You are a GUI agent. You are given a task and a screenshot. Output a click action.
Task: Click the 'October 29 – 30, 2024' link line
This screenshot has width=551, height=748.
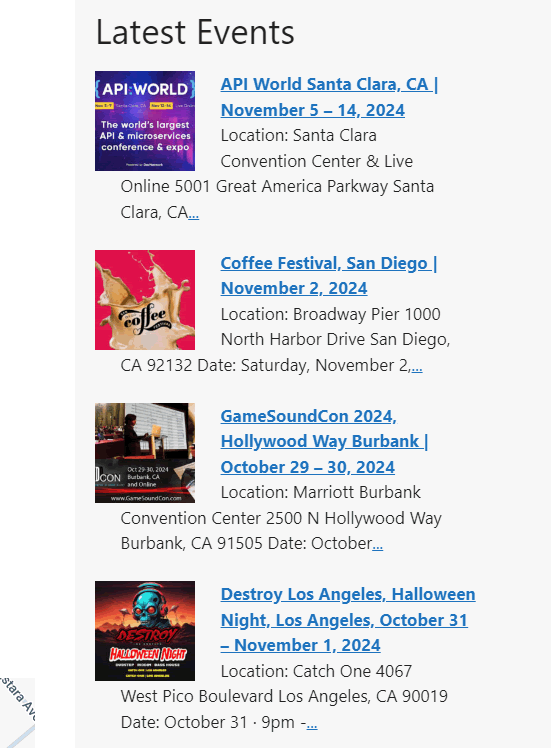(308, 467)
